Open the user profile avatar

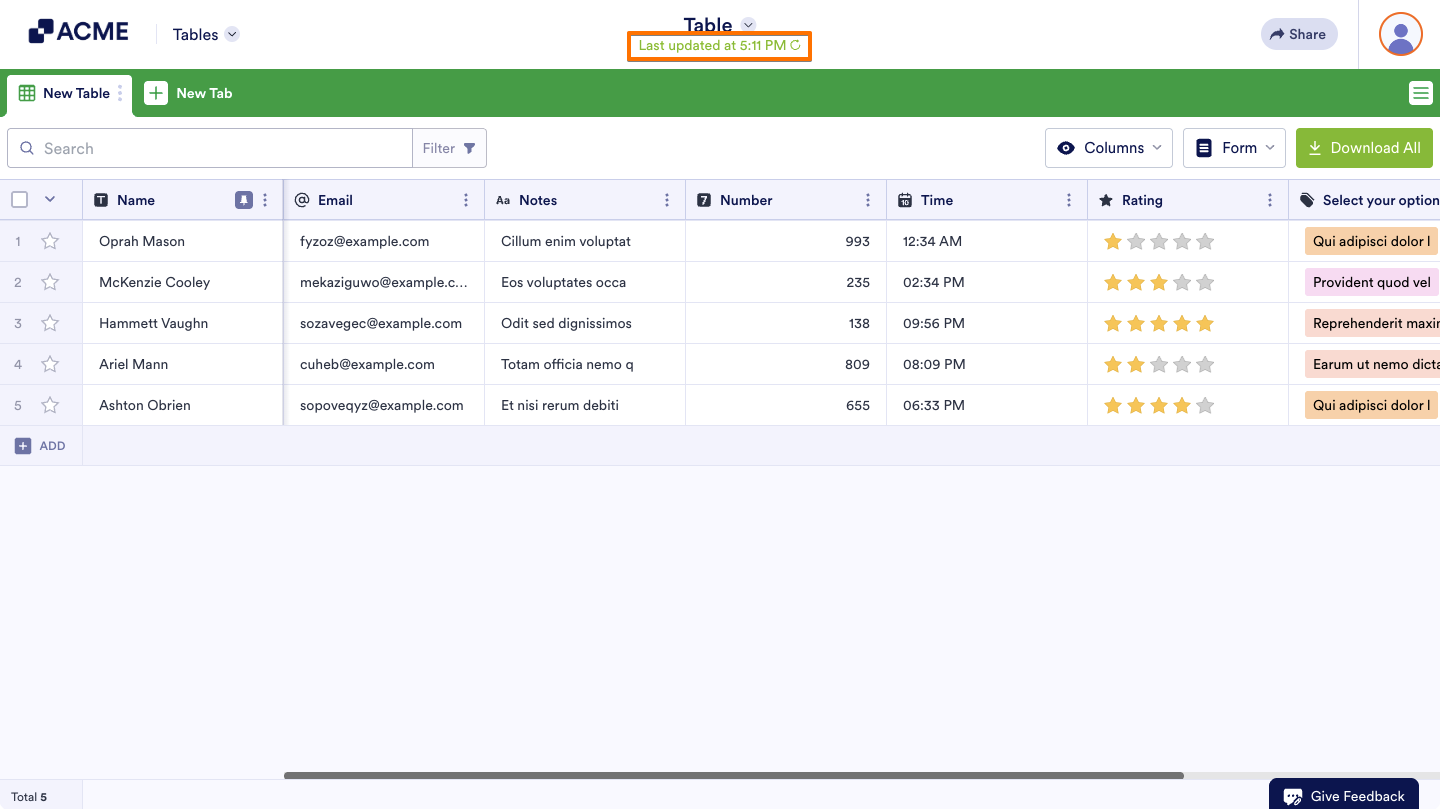(x=1401, y=34)
